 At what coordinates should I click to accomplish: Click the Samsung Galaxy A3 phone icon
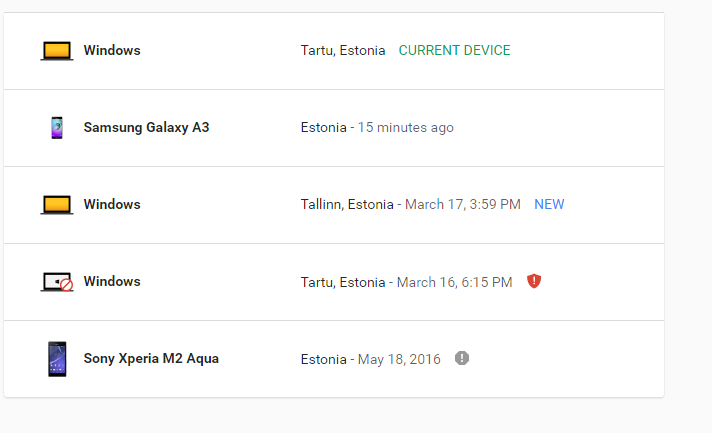click(x=57, y=128)
